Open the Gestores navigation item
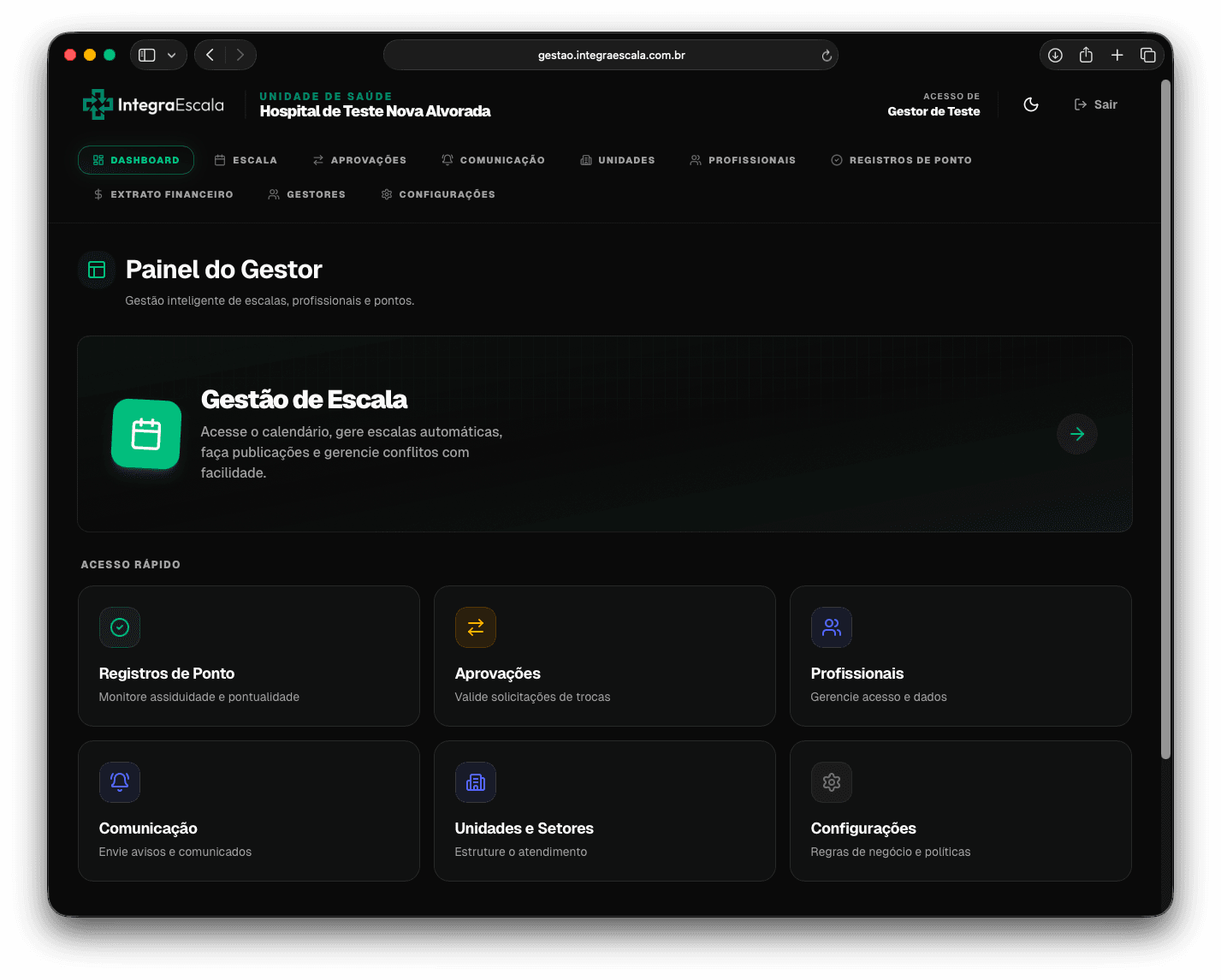 pyautogui.click(x=306, y=194)
